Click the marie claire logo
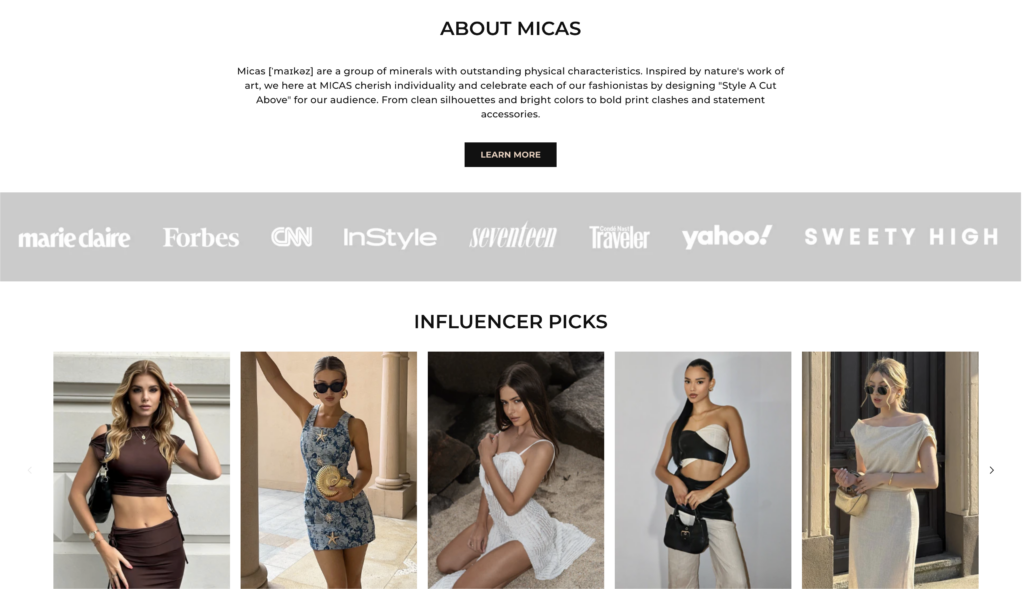 [x=74, y=238]
